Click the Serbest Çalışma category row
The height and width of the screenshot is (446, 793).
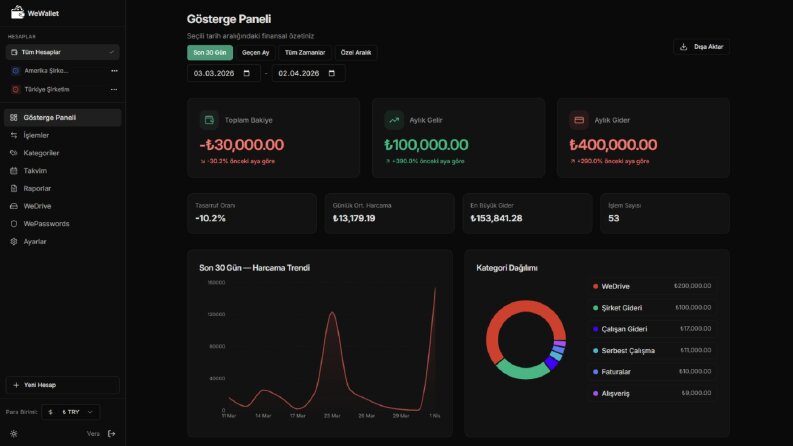[x=652, y=350]
